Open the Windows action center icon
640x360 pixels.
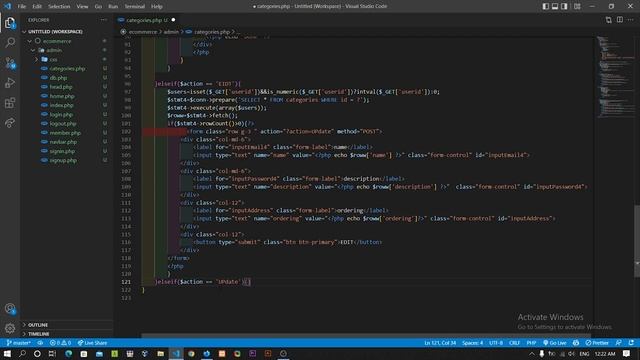[627, 353]
